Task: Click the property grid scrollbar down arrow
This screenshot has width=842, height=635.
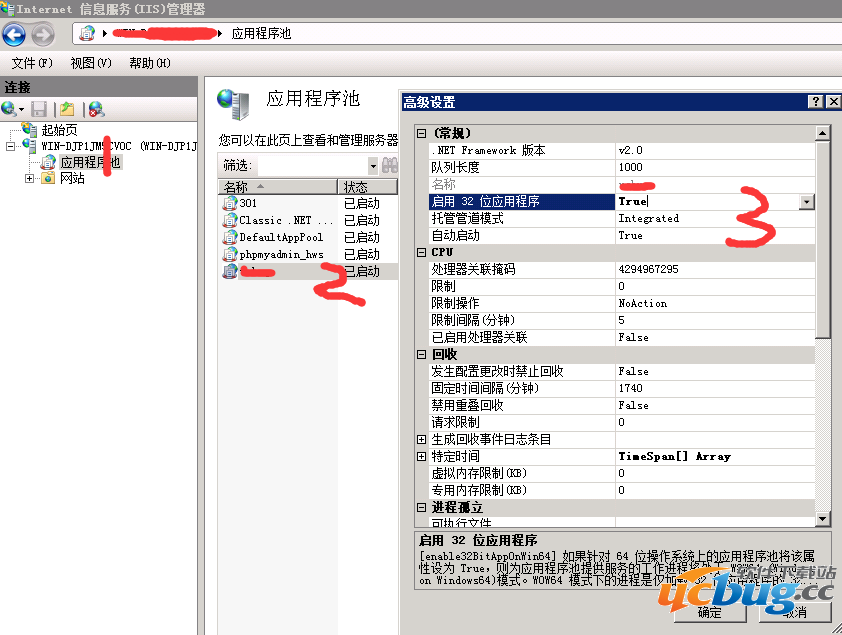Action: [822, 518]
